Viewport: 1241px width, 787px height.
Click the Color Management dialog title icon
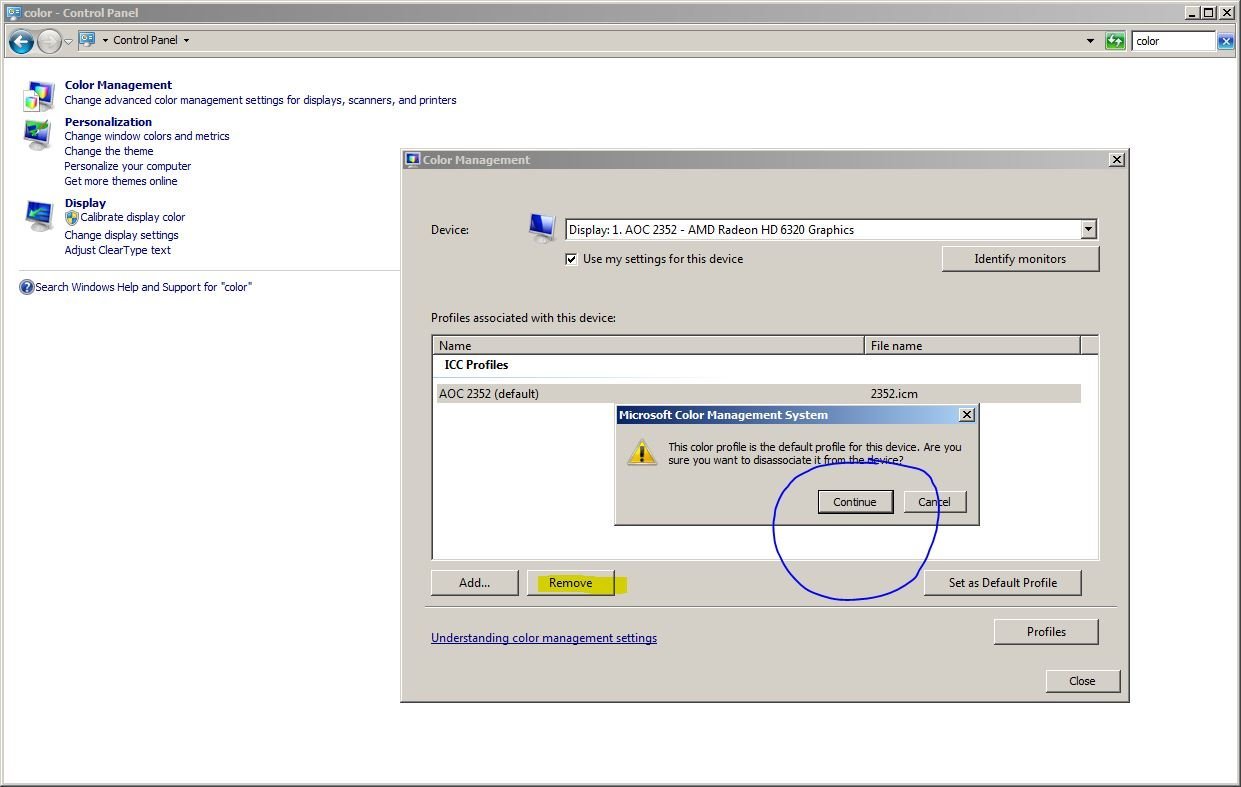[x=412, y=160]
